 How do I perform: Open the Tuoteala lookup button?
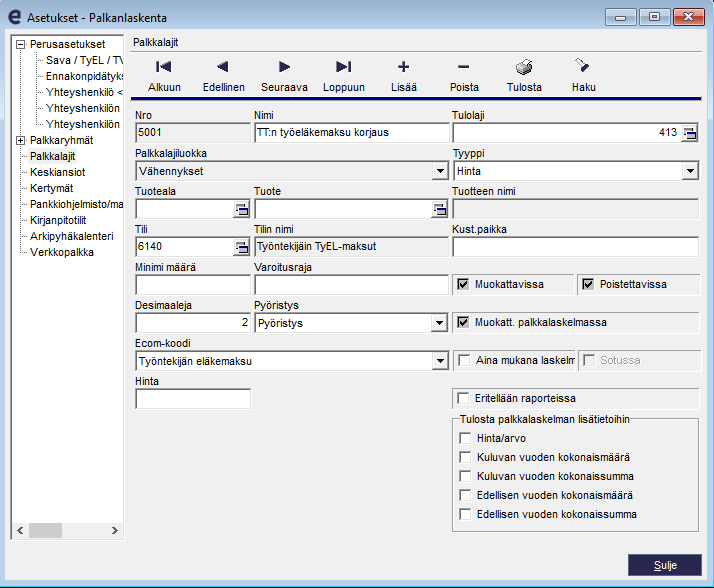pos(242,210)
